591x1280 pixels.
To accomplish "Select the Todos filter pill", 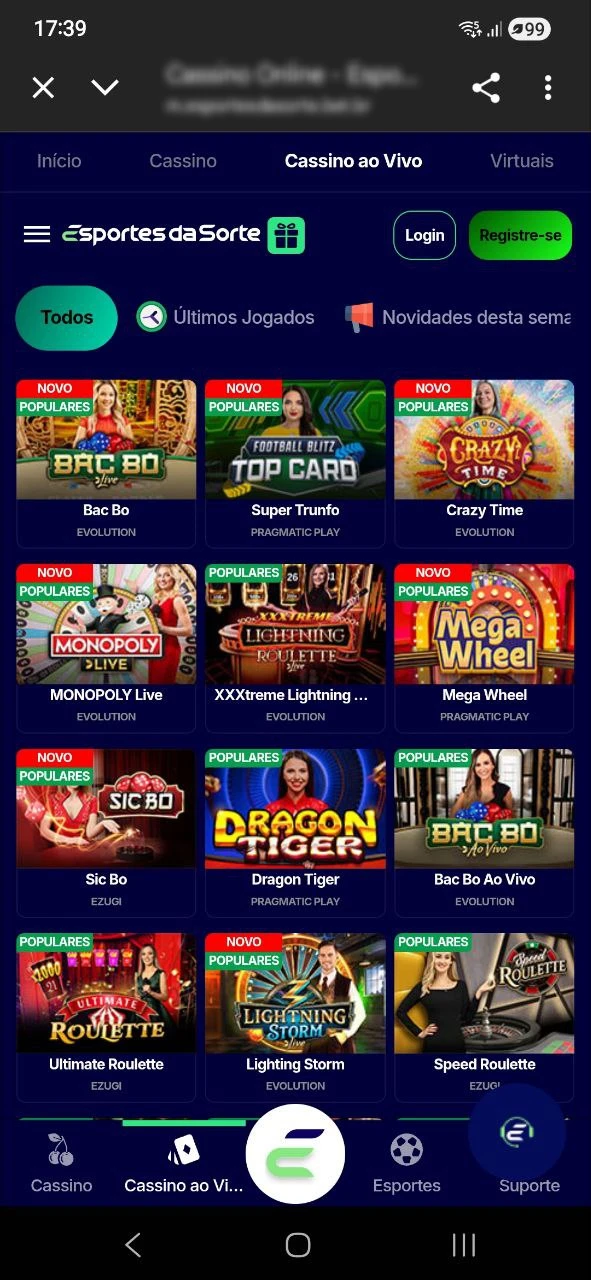I will point(67,318).
